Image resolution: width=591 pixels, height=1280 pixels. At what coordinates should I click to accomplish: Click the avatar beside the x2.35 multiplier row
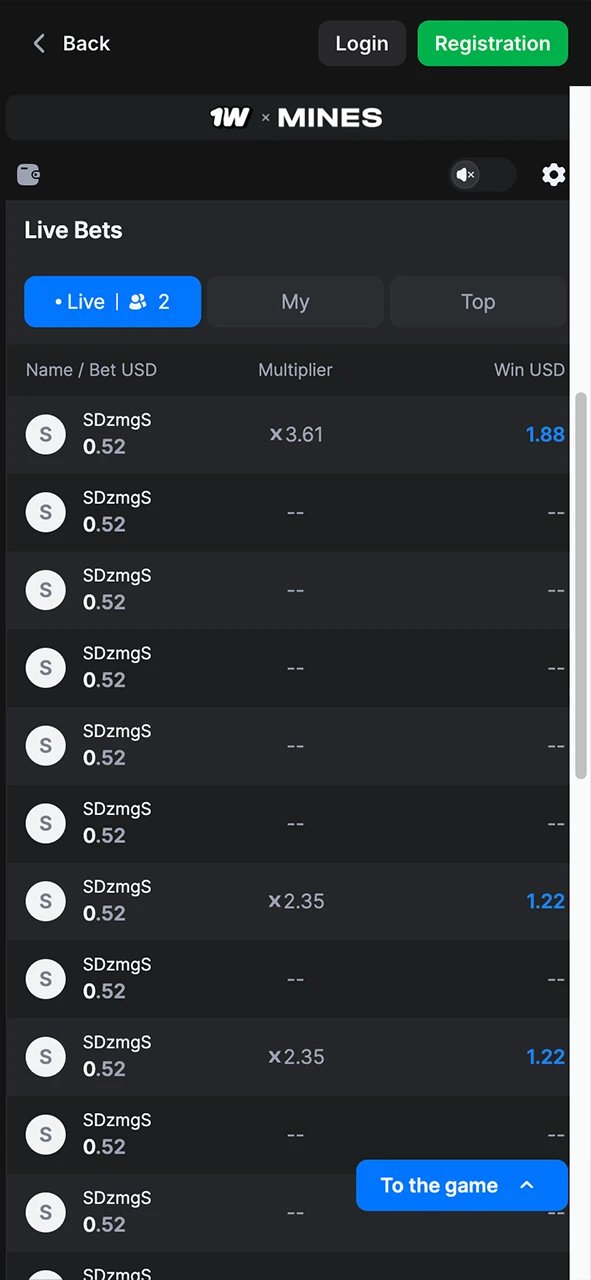[x=45, y=901]
